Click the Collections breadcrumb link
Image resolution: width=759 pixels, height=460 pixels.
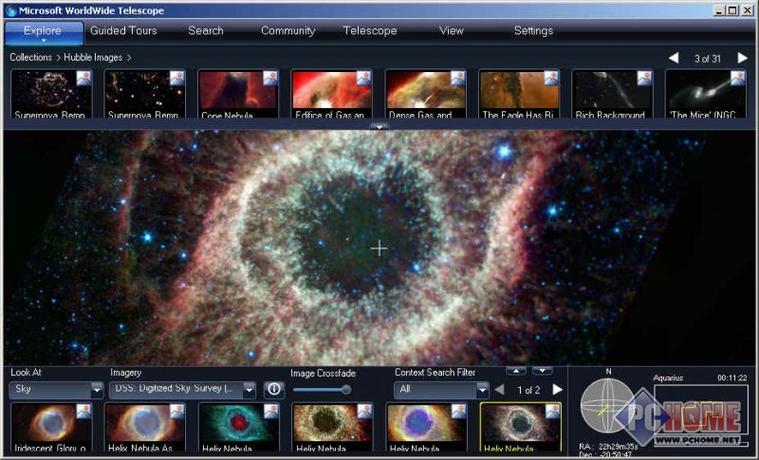(30, 57)
